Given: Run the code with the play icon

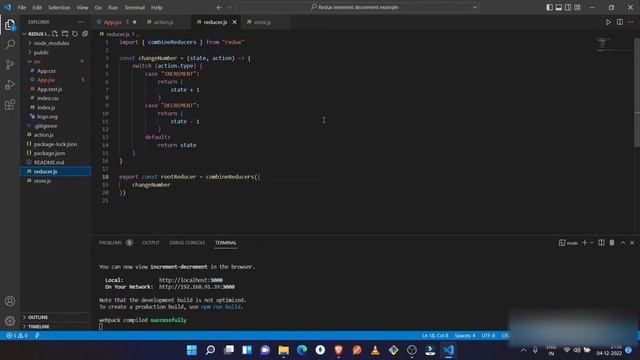Looking at the screenshot, I should (608, 22).
